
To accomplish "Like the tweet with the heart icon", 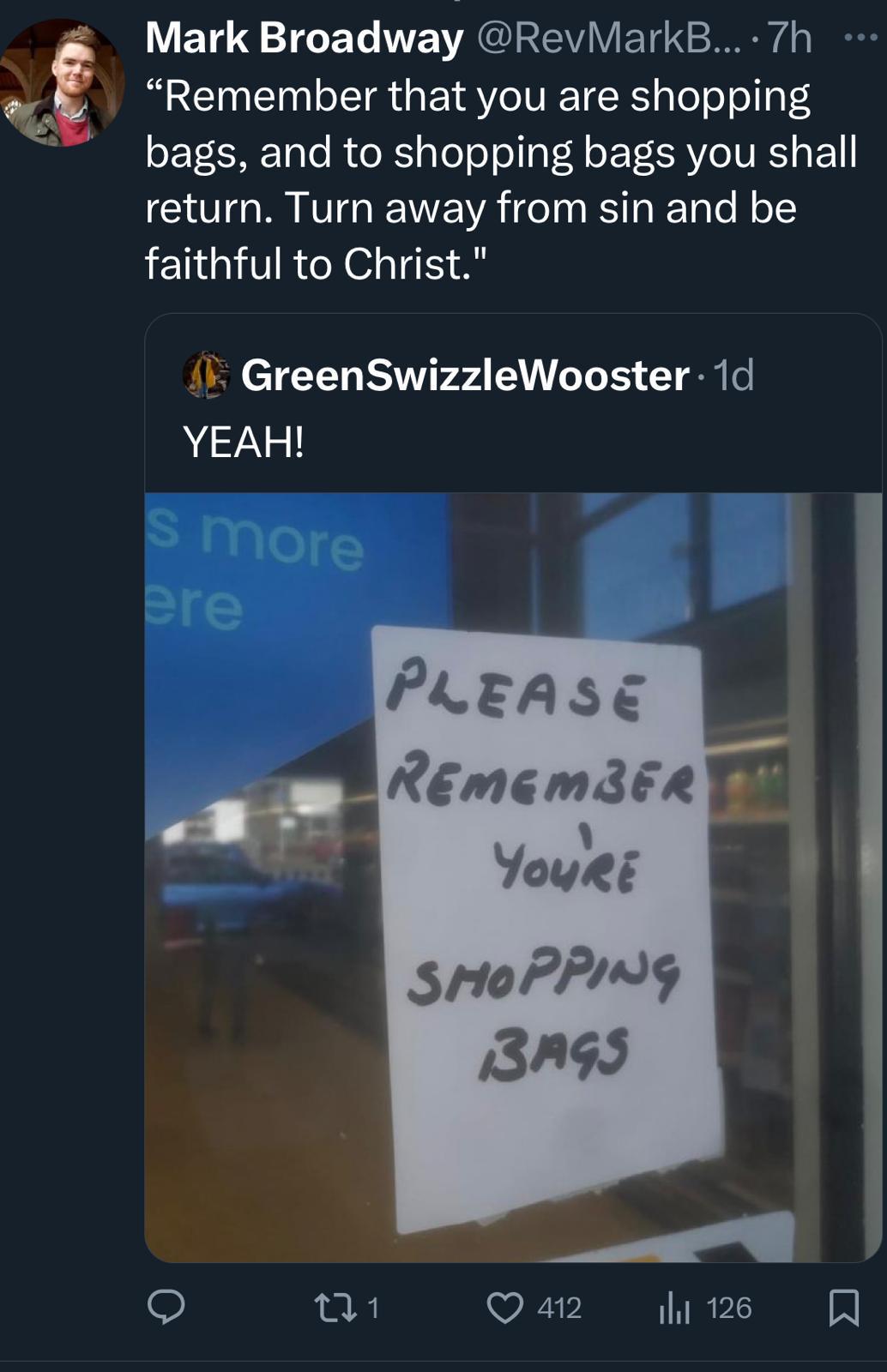I will 504,1308.
